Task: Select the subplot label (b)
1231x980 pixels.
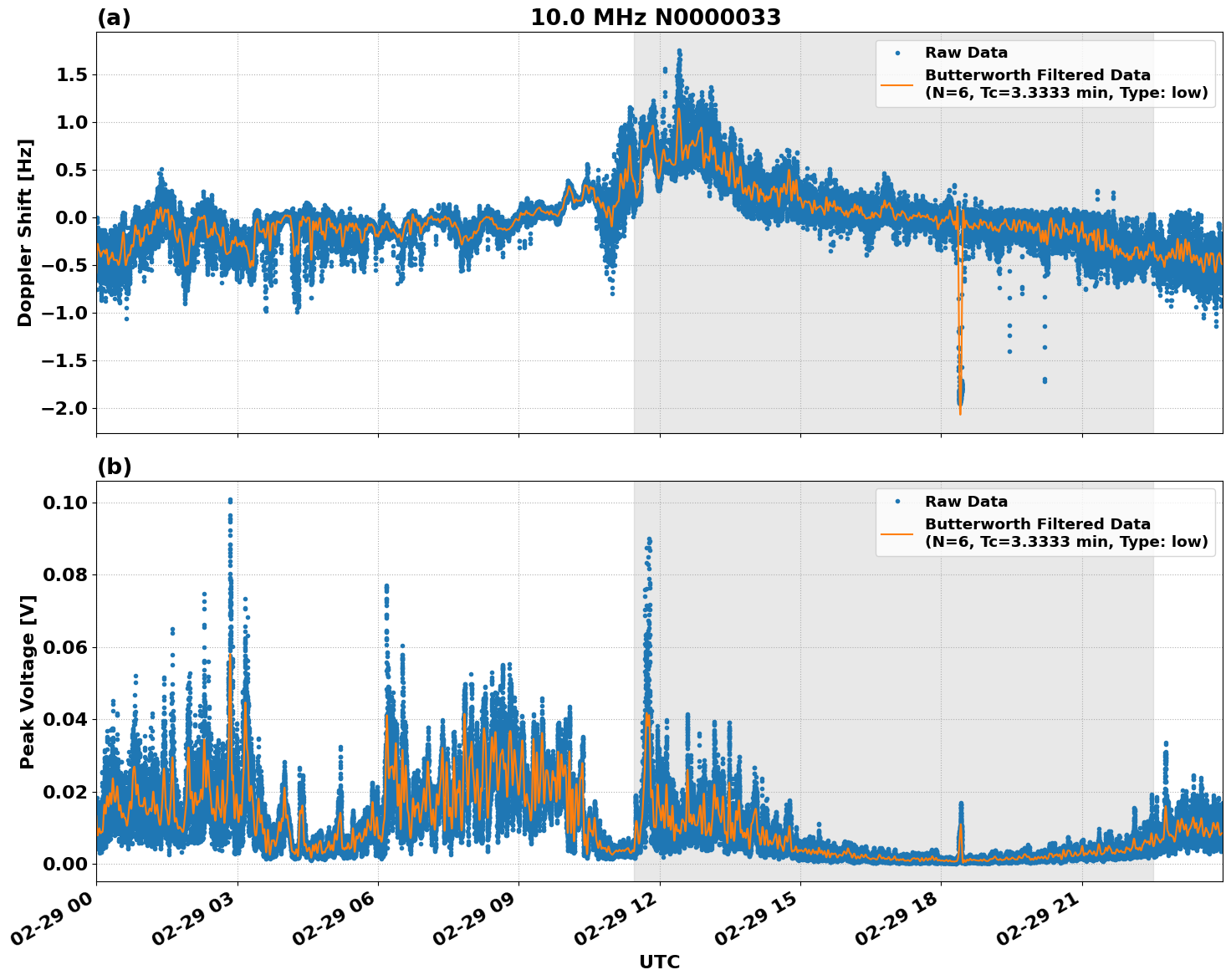Action: coord(115,465)
